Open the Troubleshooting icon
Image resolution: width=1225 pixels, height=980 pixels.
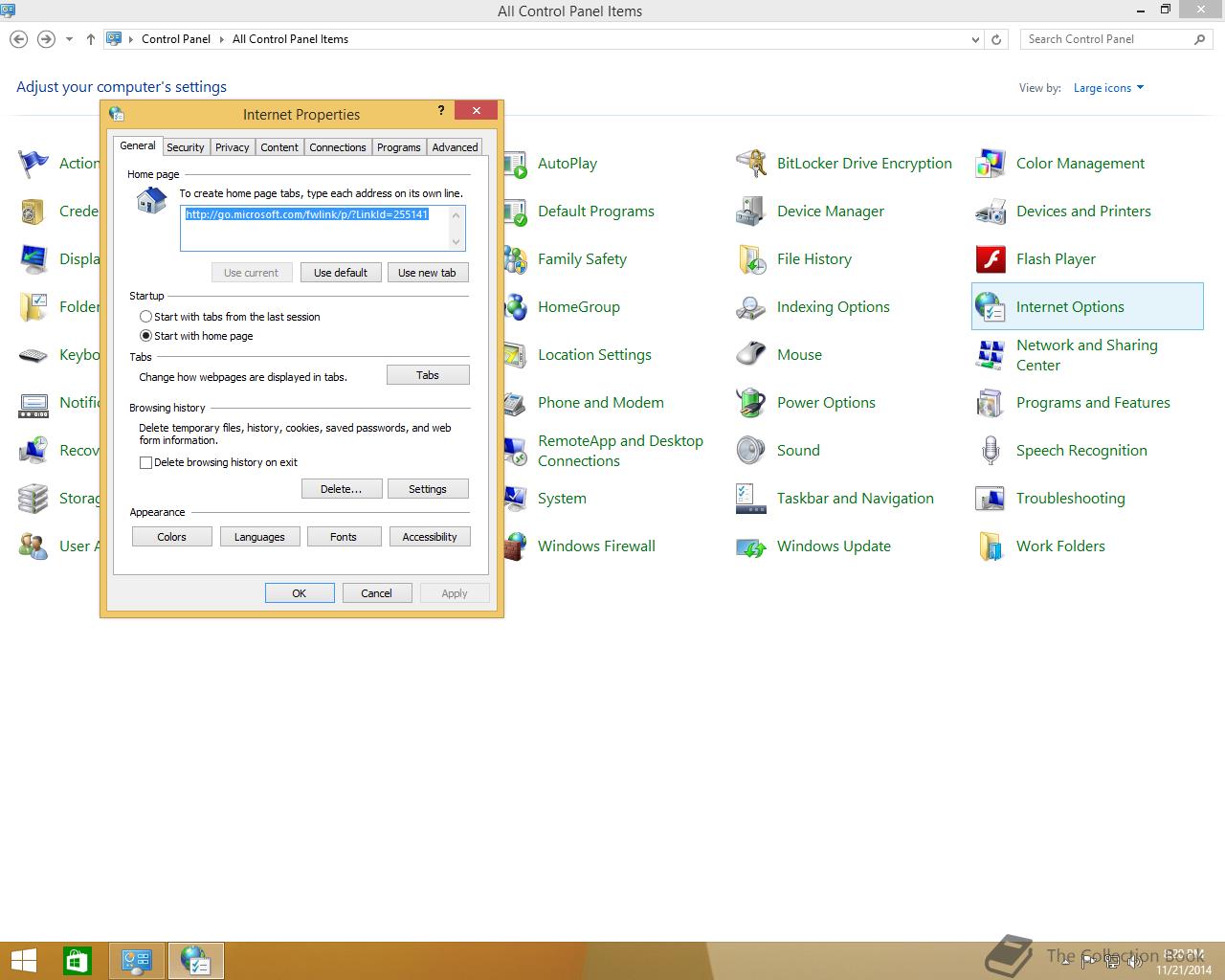[x=990, y=499]
